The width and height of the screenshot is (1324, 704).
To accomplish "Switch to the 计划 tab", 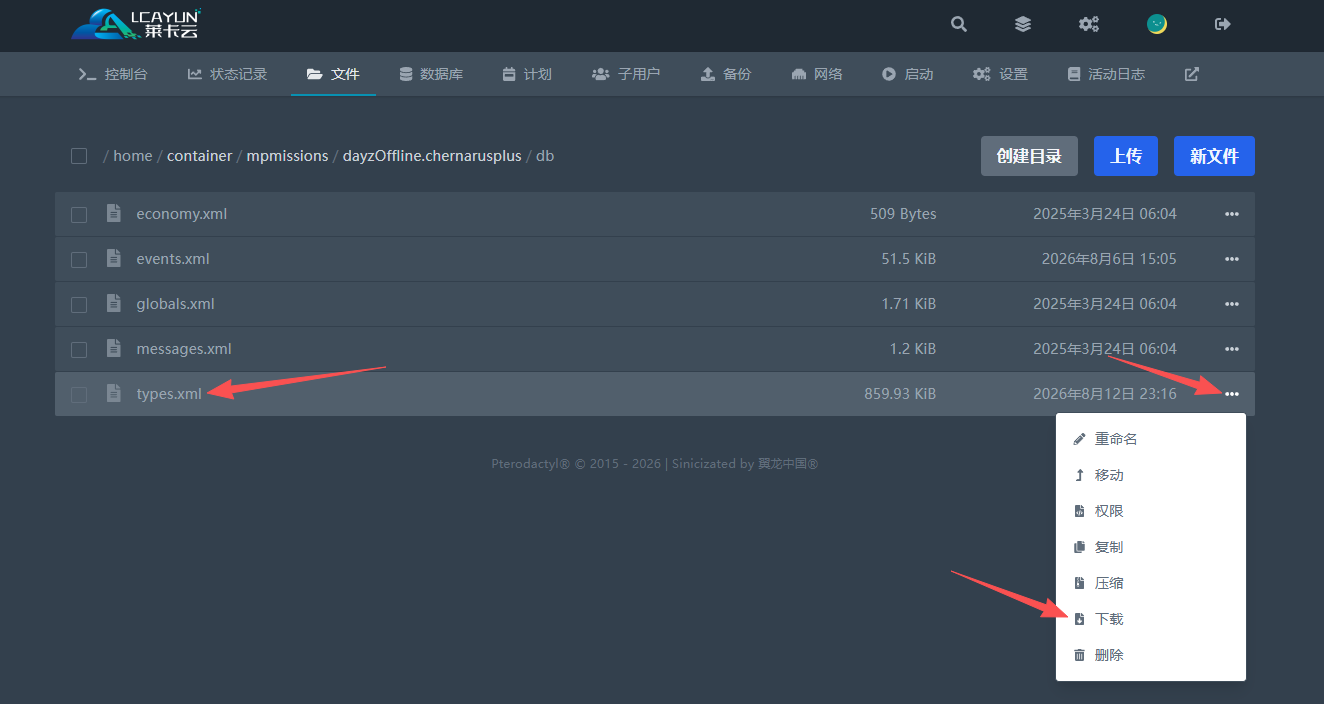I will tap(527, 74).
